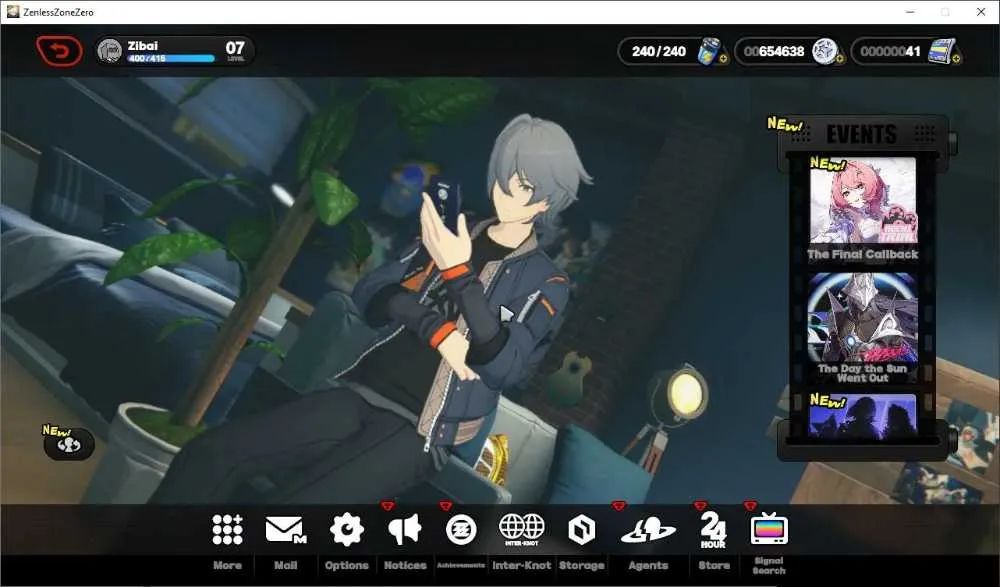Click the battery charge plus icon

[724, 59]
